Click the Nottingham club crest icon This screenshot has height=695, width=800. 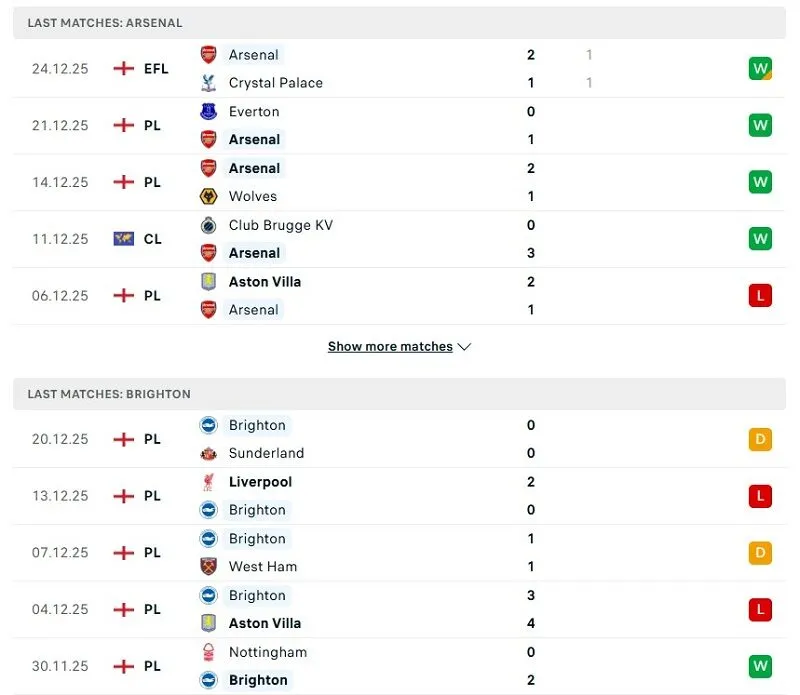coord(208,652)
